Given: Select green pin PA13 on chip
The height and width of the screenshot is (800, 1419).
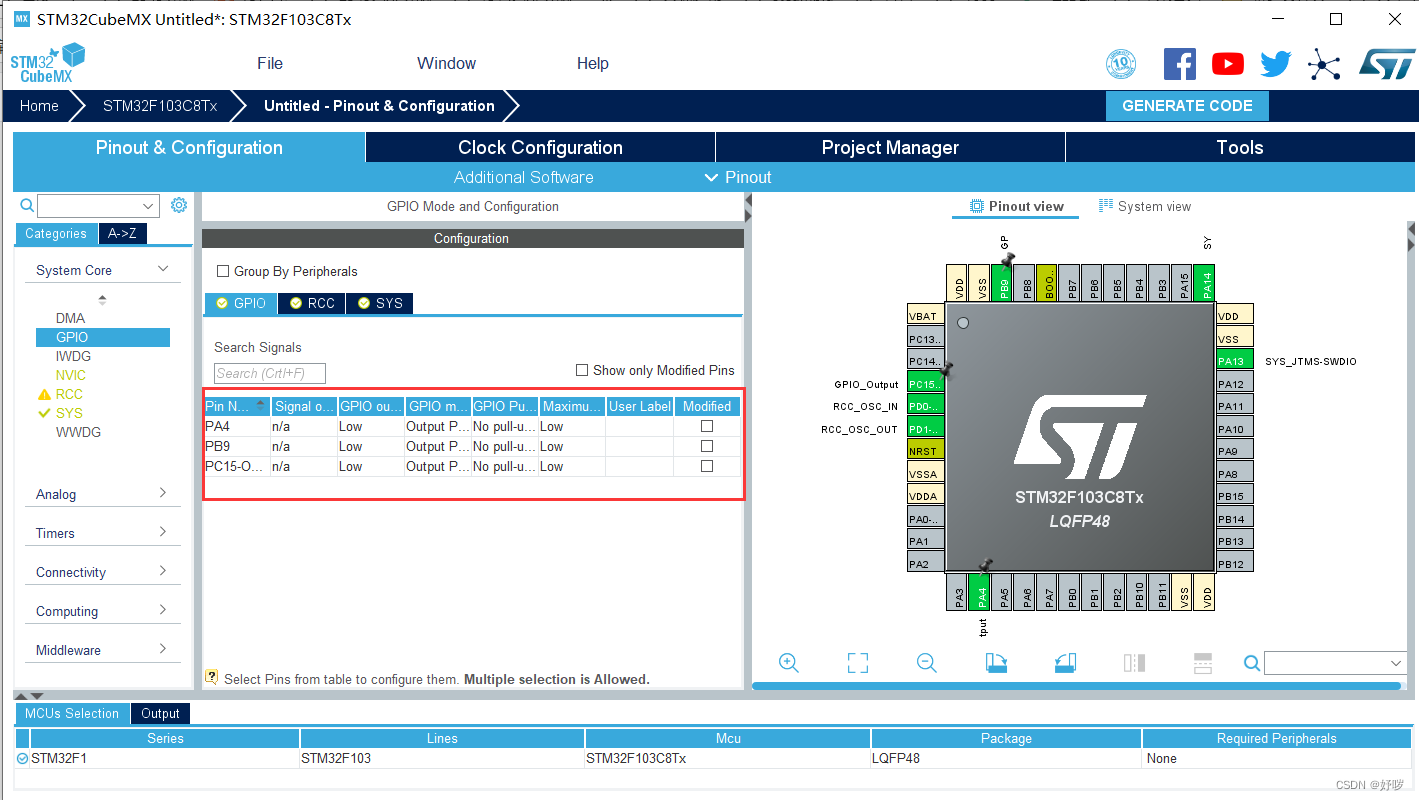Looking at the screenshot, I should click(1235, 361).
